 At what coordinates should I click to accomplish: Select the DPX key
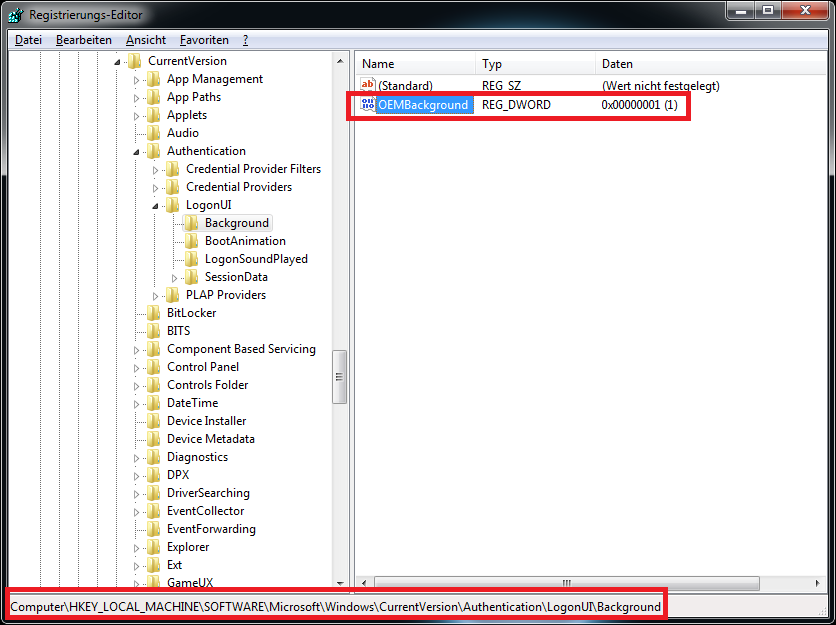pyautogui.click(x=178, y=475)
